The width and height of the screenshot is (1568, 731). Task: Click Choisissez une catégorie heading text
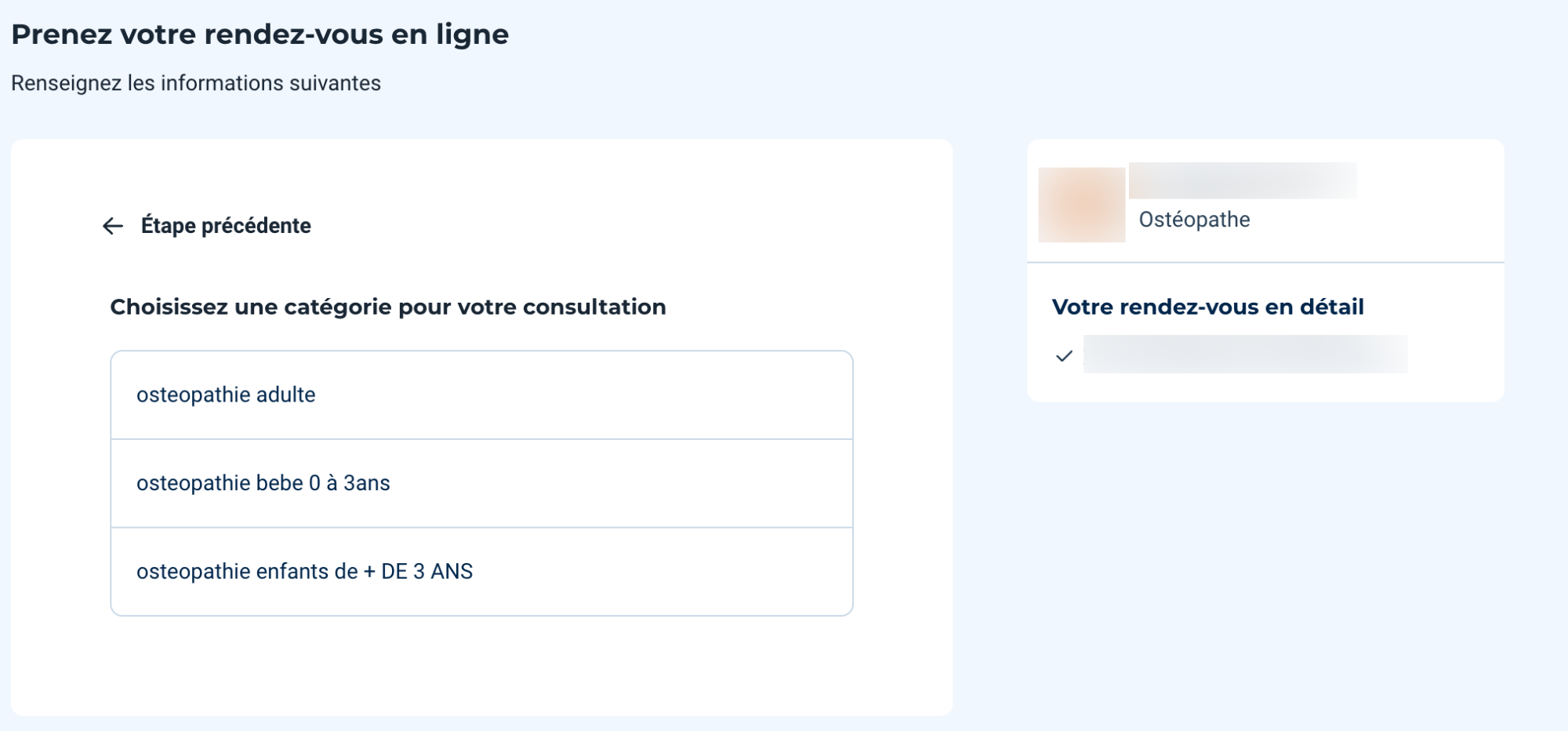(388, 307)
